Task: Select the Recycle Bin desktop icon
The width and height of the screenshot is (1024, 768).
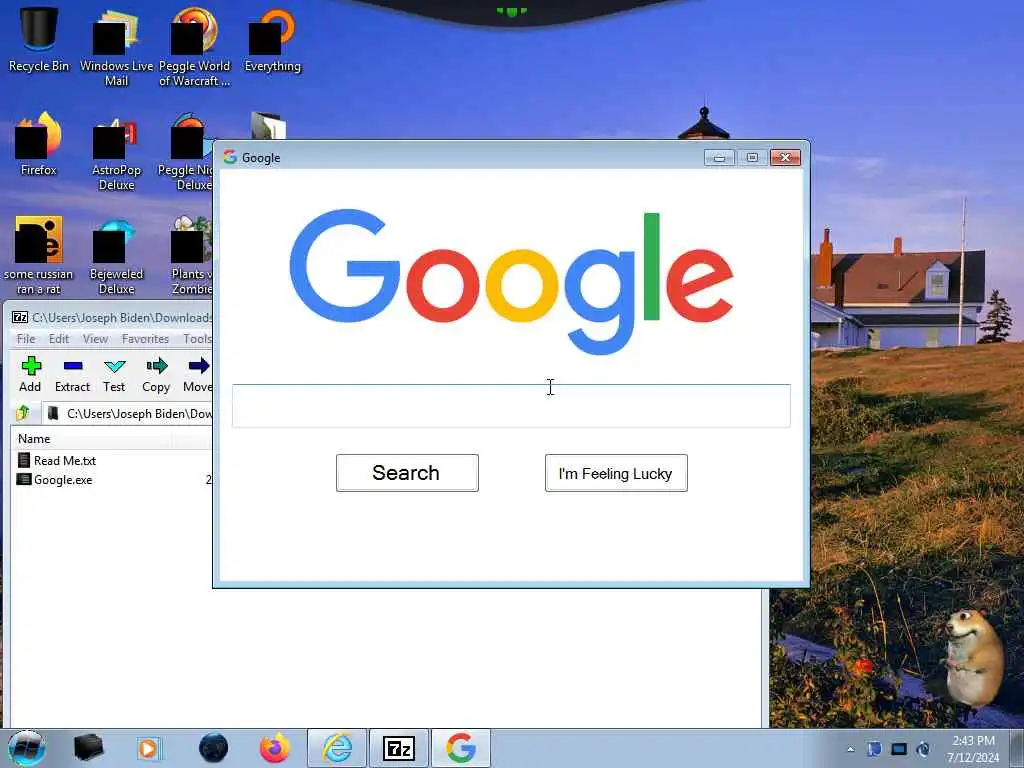Action: (x=39, y=39)
